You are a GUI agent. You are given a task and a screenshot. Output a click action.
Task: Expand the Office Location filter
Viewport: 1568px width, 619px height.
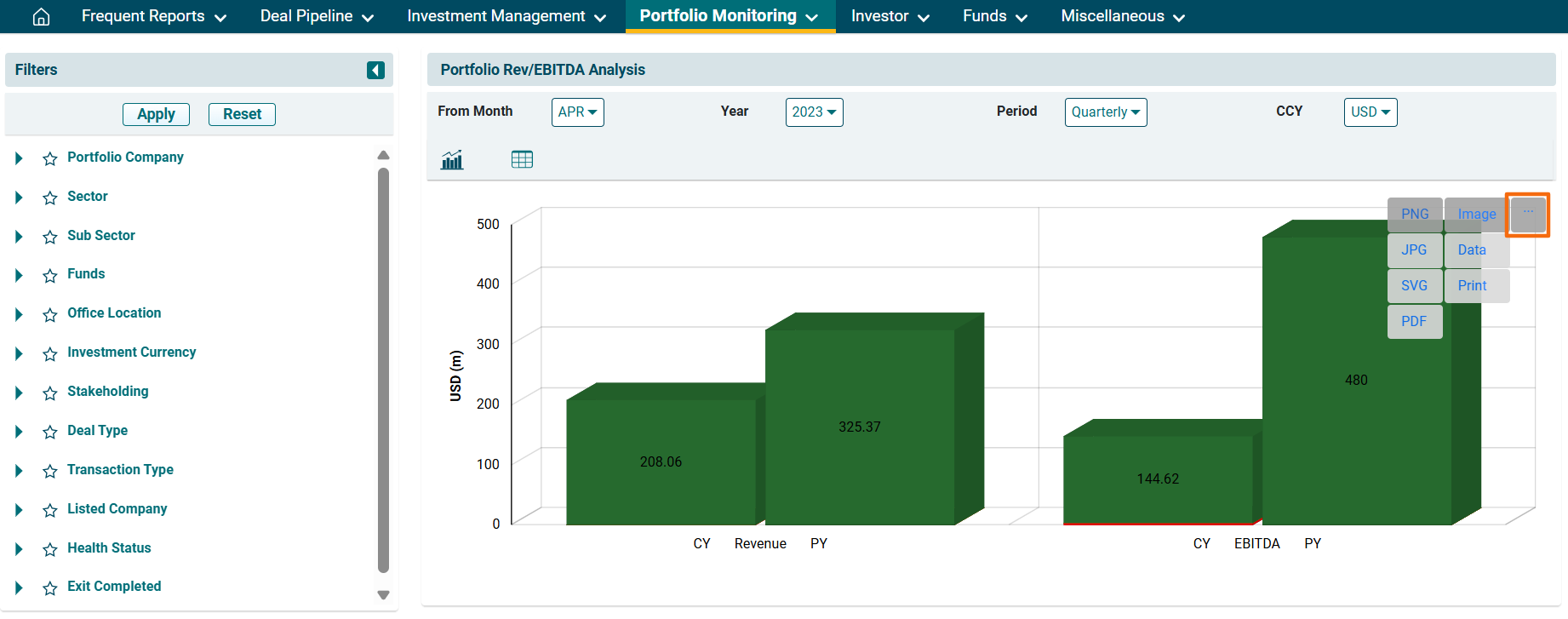19,314
